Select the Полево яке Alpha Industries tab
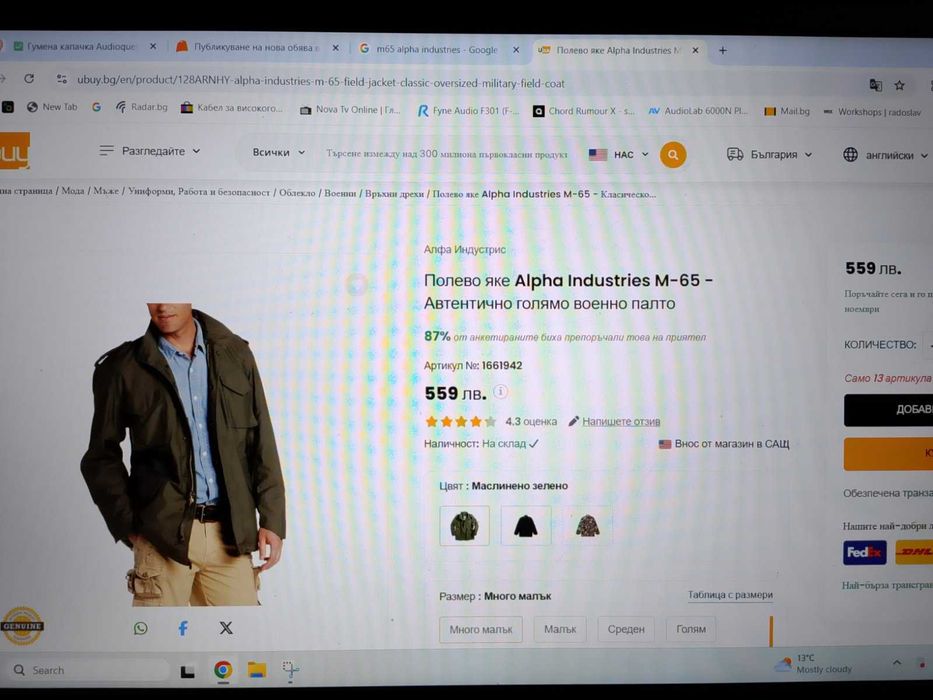The height and width of the screenshot is (700, 933). [x=619, y=51]
